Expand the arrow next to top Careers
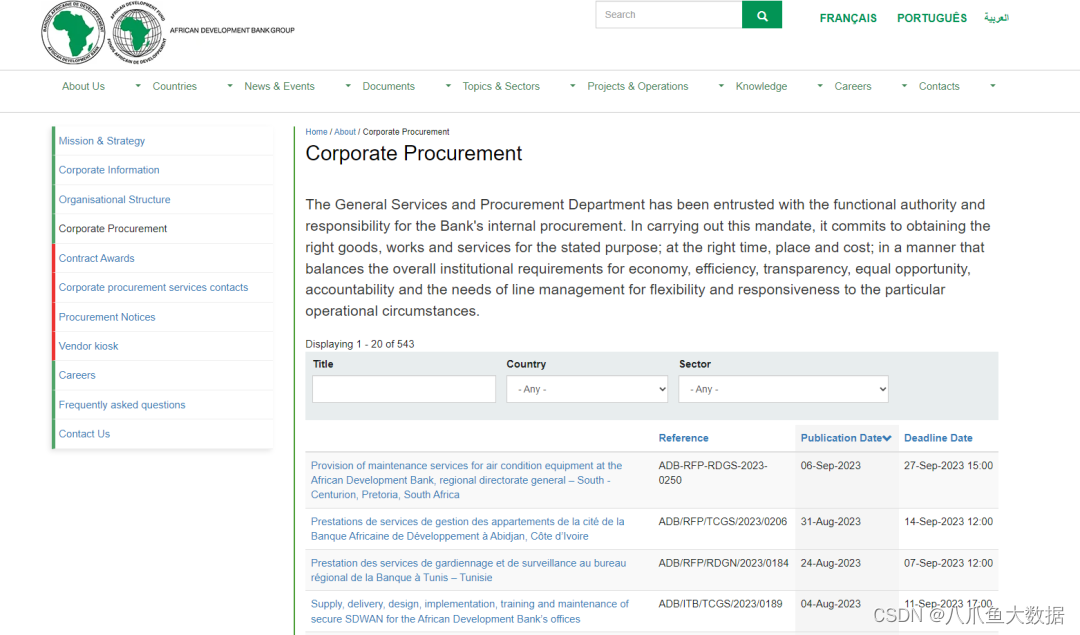Viewport: 1080px width, 635px height. point(904,86)
